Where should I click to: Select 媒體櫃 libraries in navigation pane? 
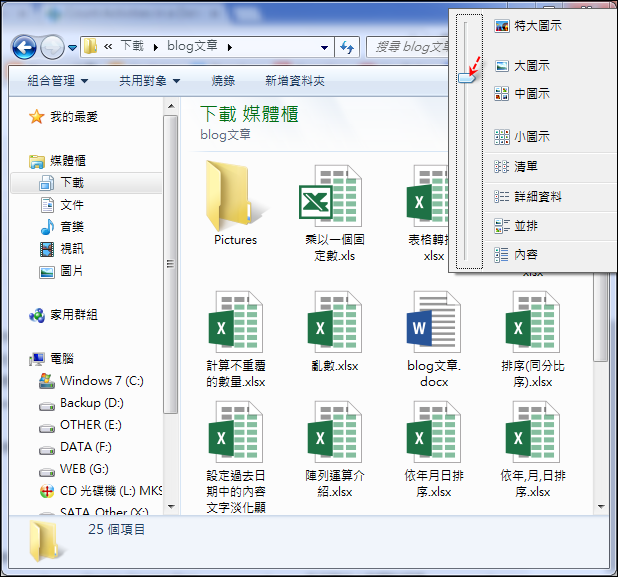[58, 161]
